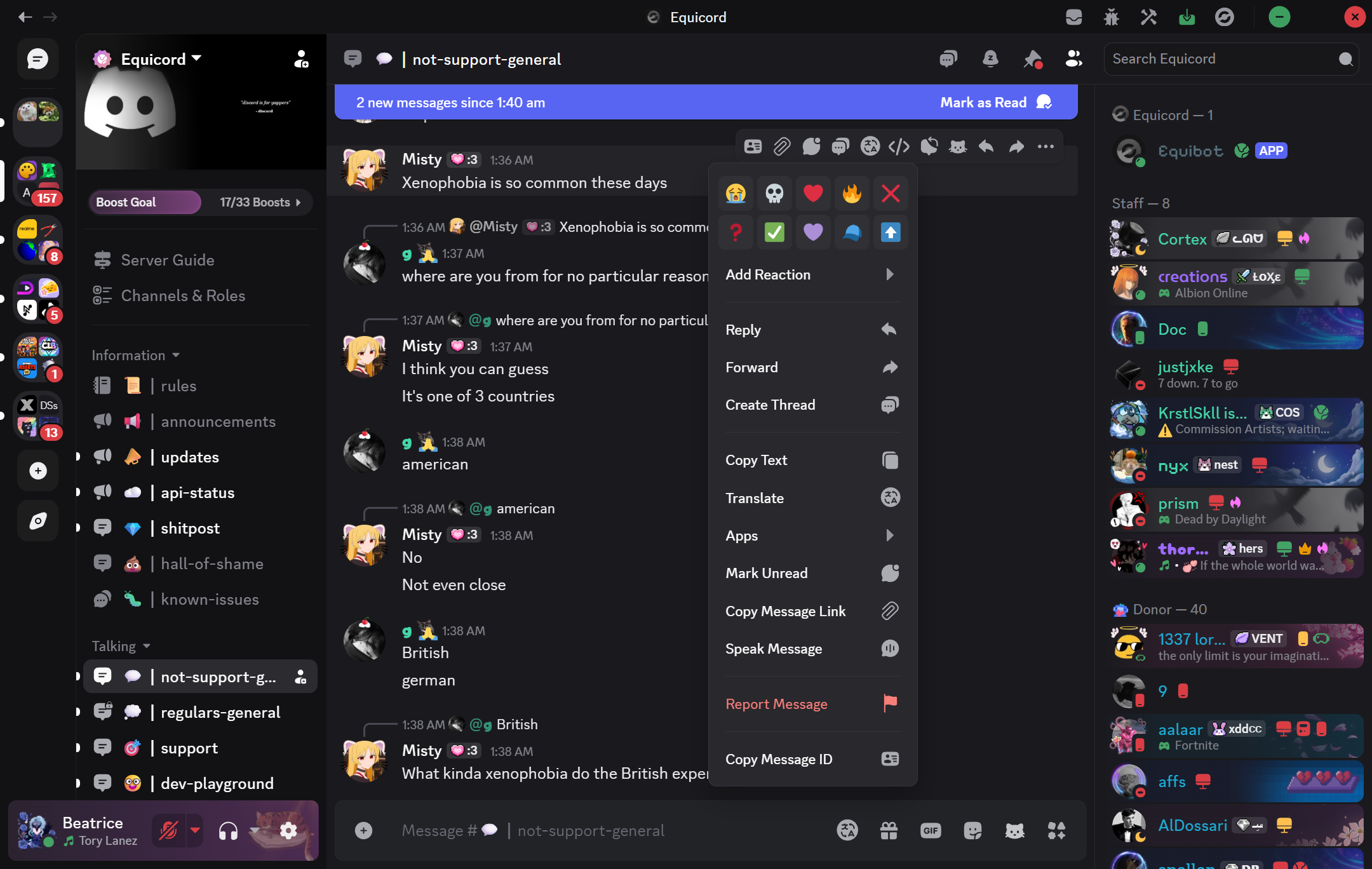1372x869 pixels.
Task: Click the search magnifier icon
Action: click(x=1345, y=59)
